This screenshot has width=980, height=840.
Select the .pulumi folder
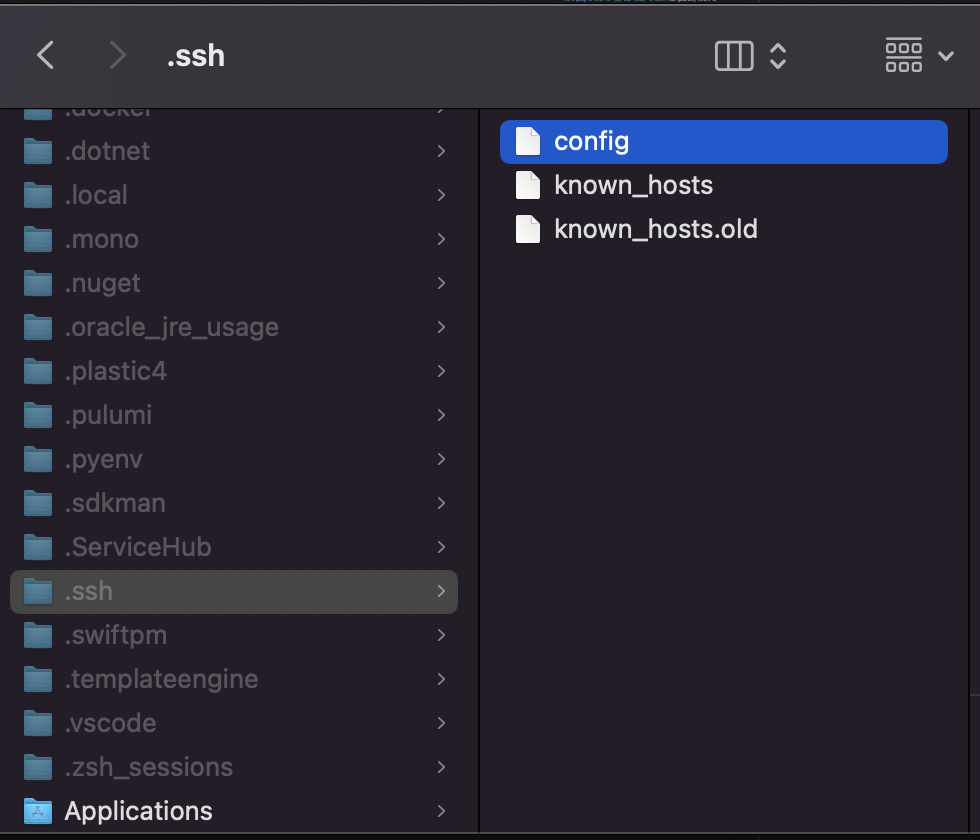pos(234,415)
